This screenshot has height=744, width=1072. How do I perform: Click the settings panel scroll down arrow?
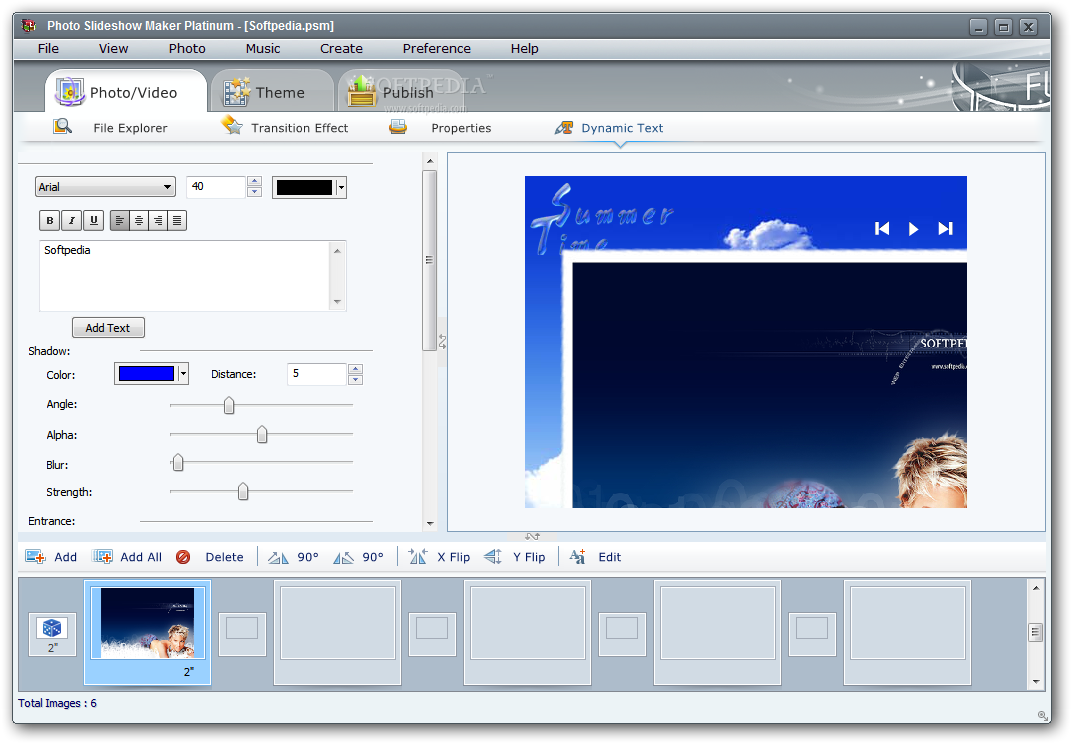tap(430, 524)
